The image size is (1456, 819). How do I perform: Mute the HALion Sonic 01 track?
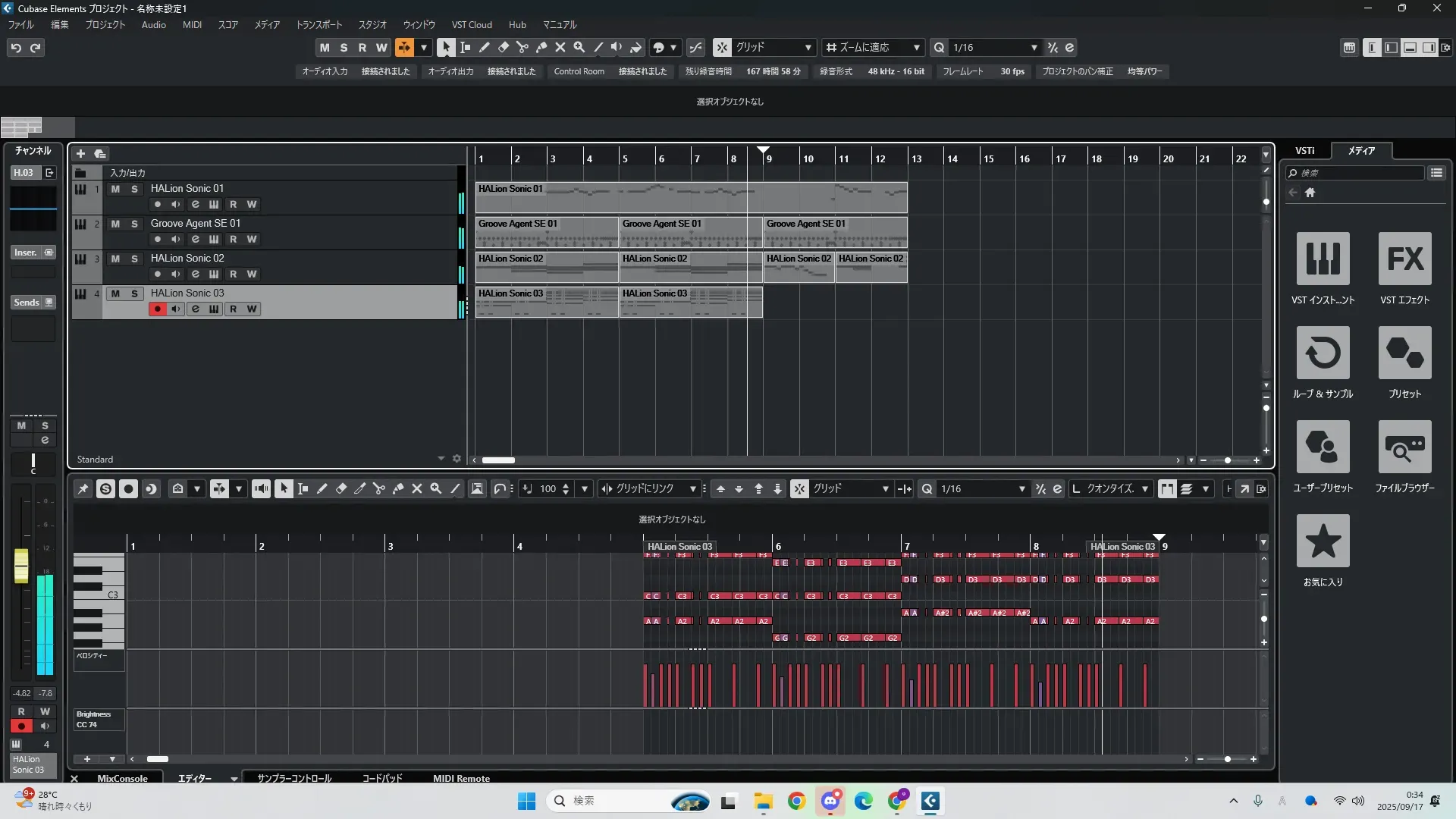115,189
